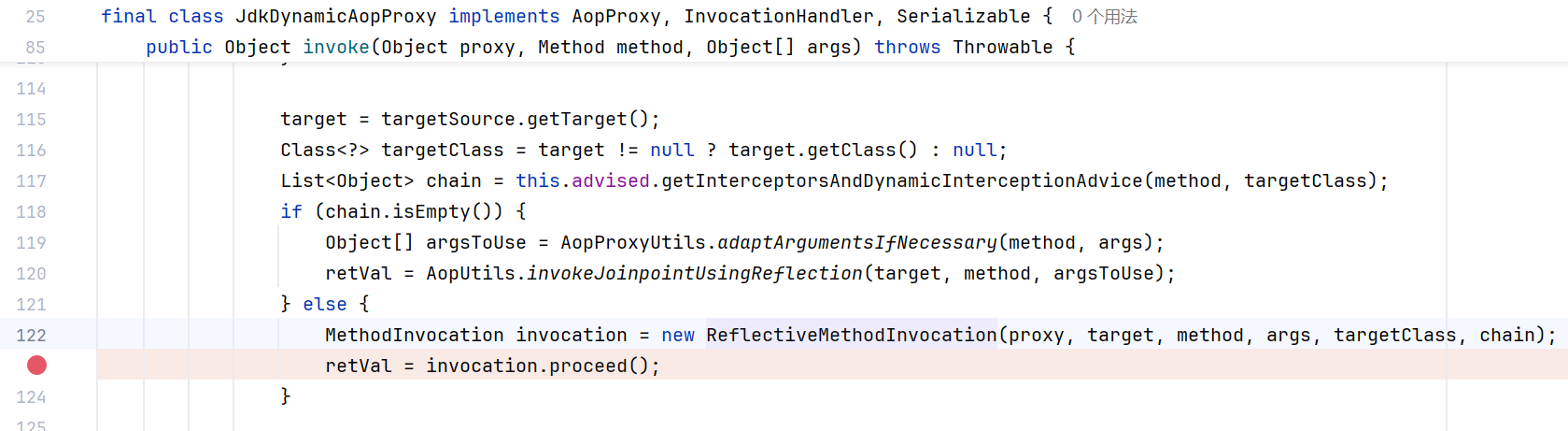
Task: Click the ReflectiveMethodInvocation constructor name
Action: (x=851, y=335)
